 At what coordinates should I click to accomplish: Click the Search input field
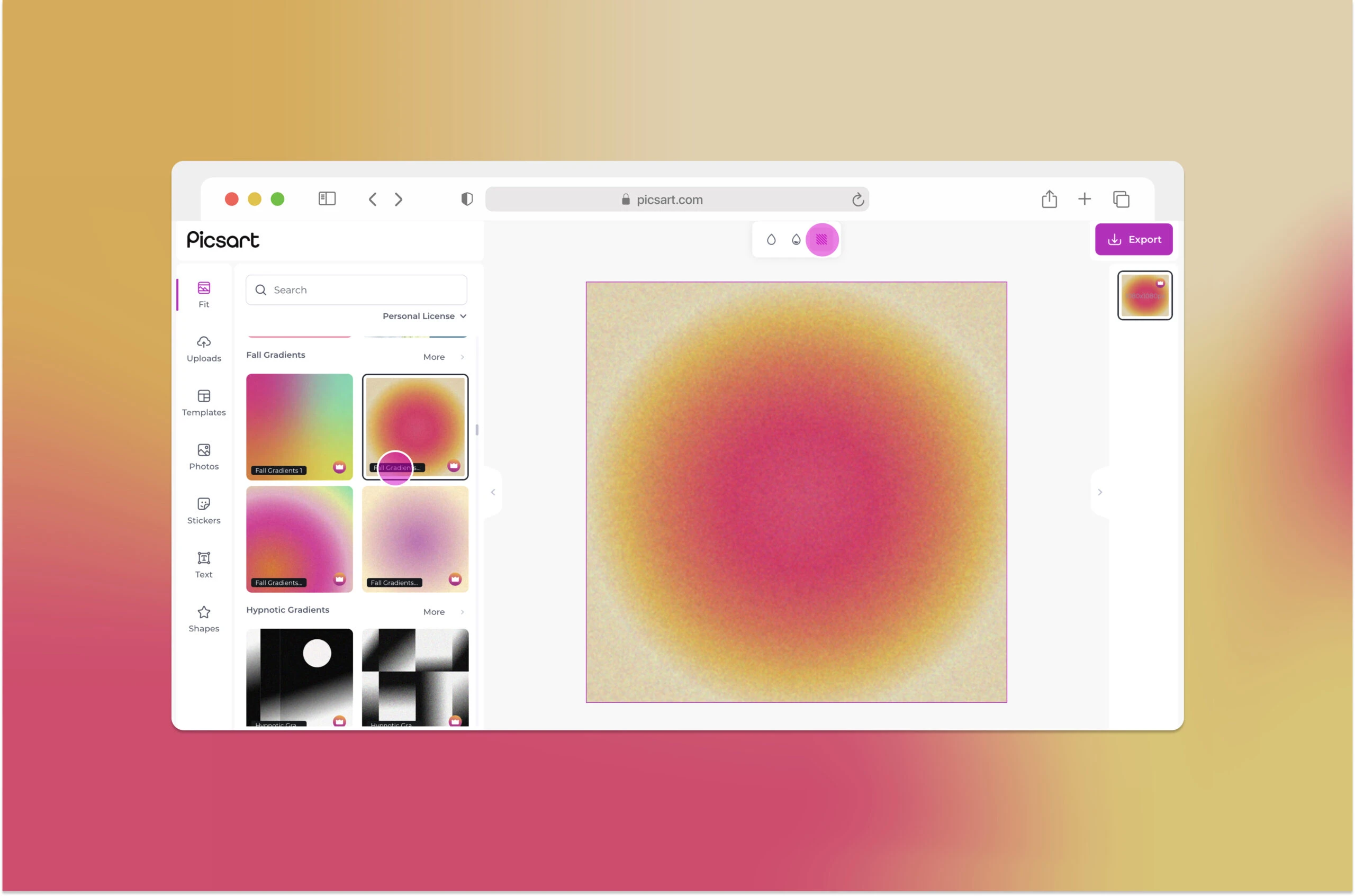pos(356,289)
